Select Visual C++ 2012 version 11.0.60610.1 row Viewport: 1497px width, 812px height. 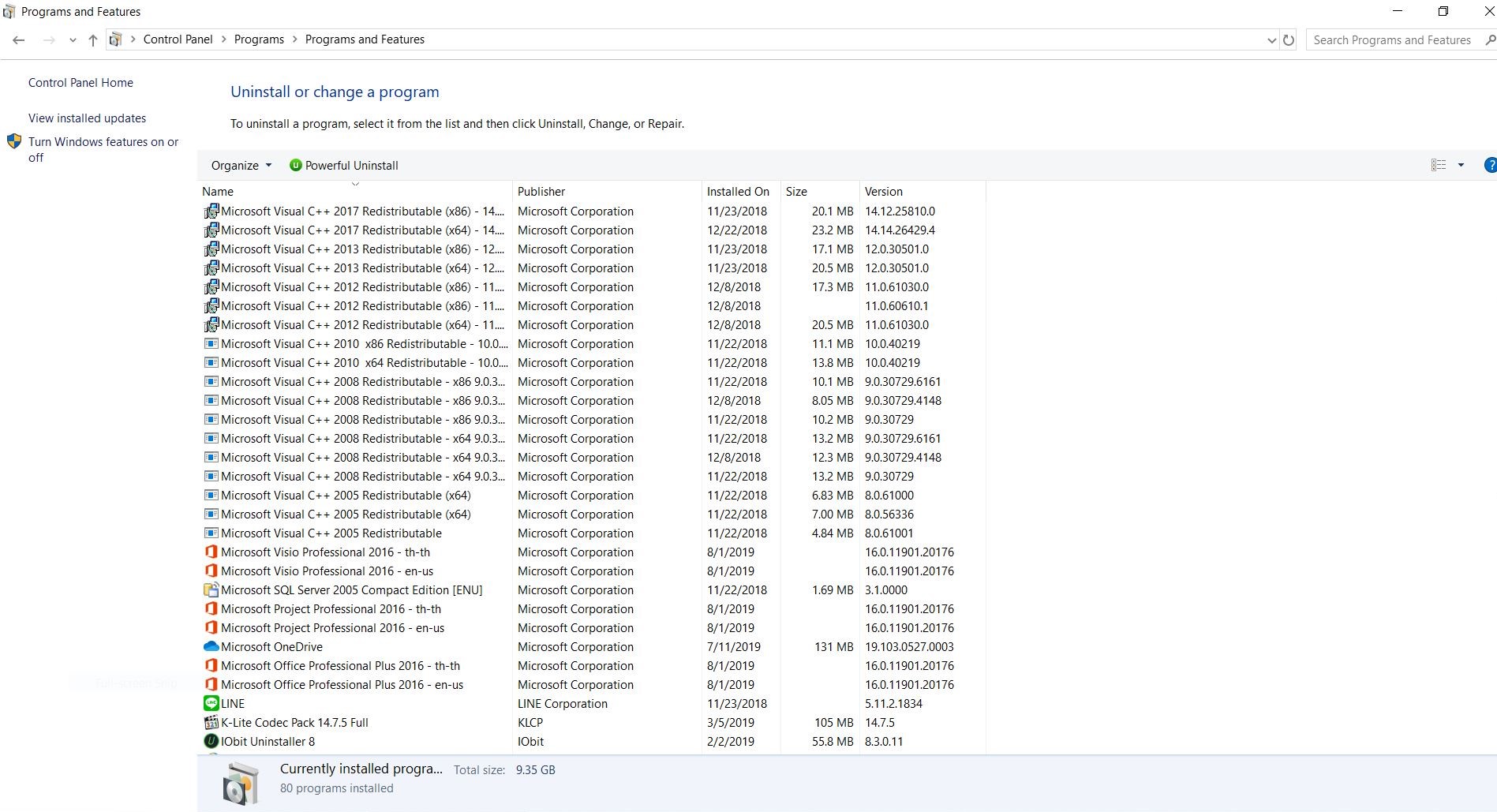[591, 305]
